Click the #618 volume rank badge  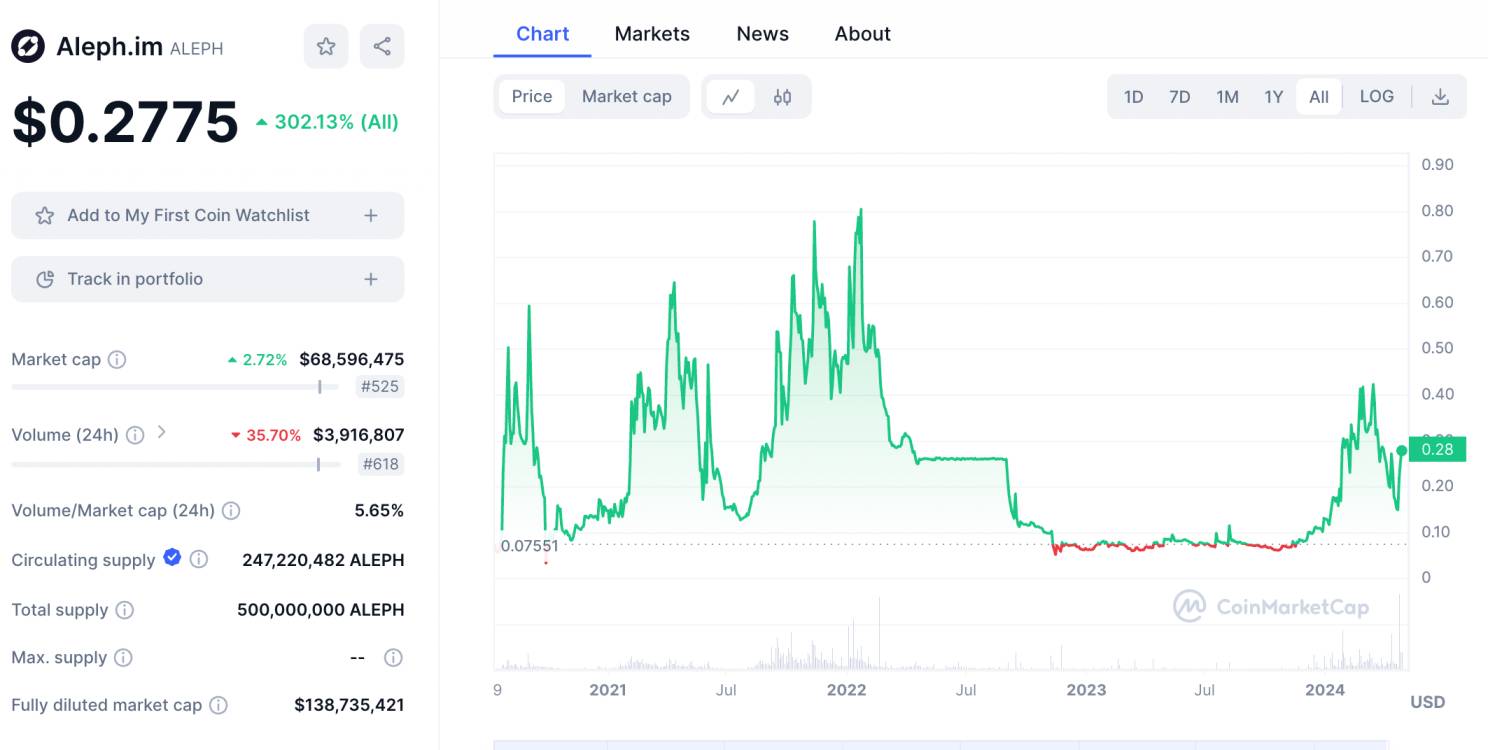point(380,464)
